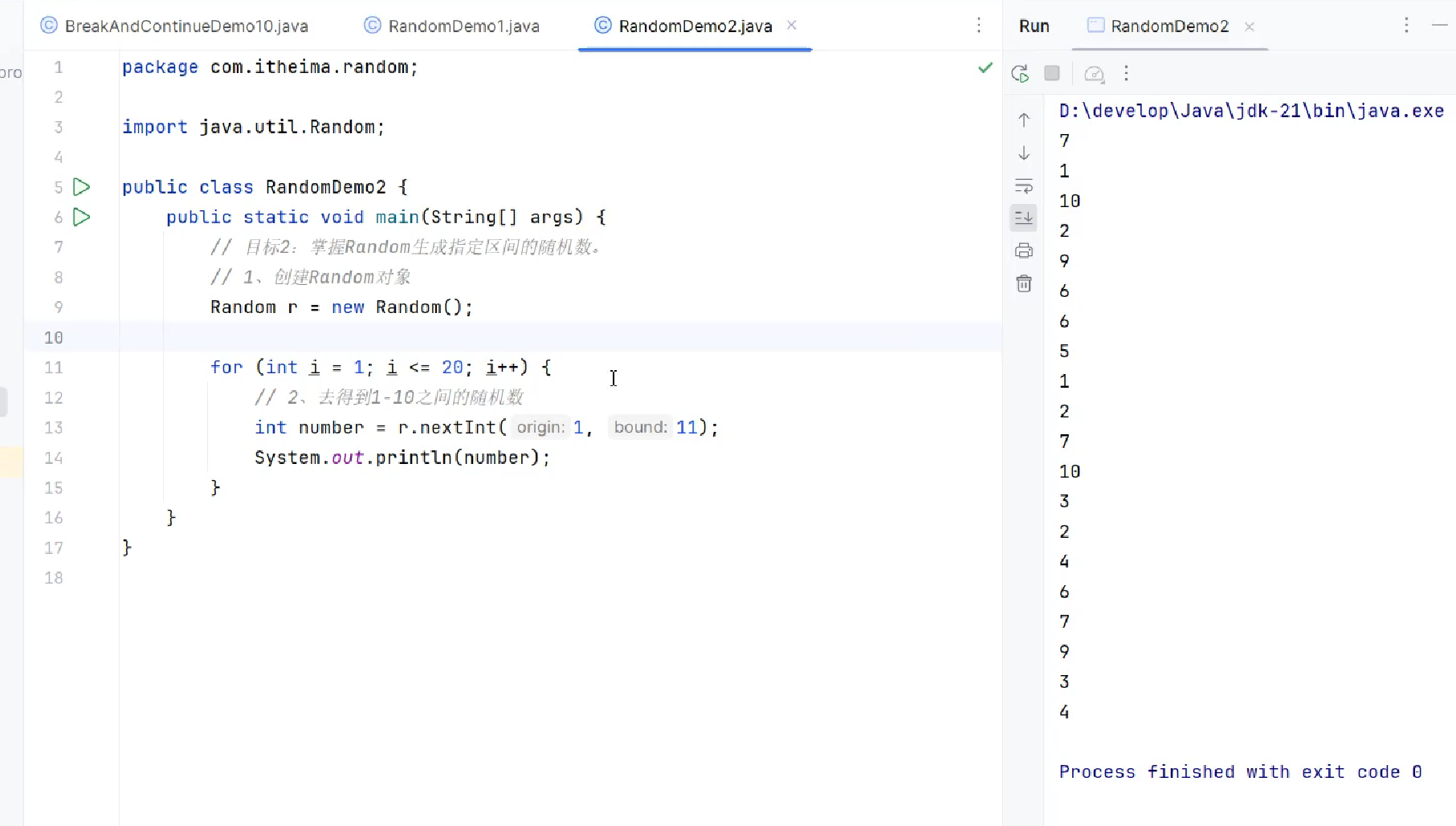Open Run tool window options menu

(x=1406, y=25)
